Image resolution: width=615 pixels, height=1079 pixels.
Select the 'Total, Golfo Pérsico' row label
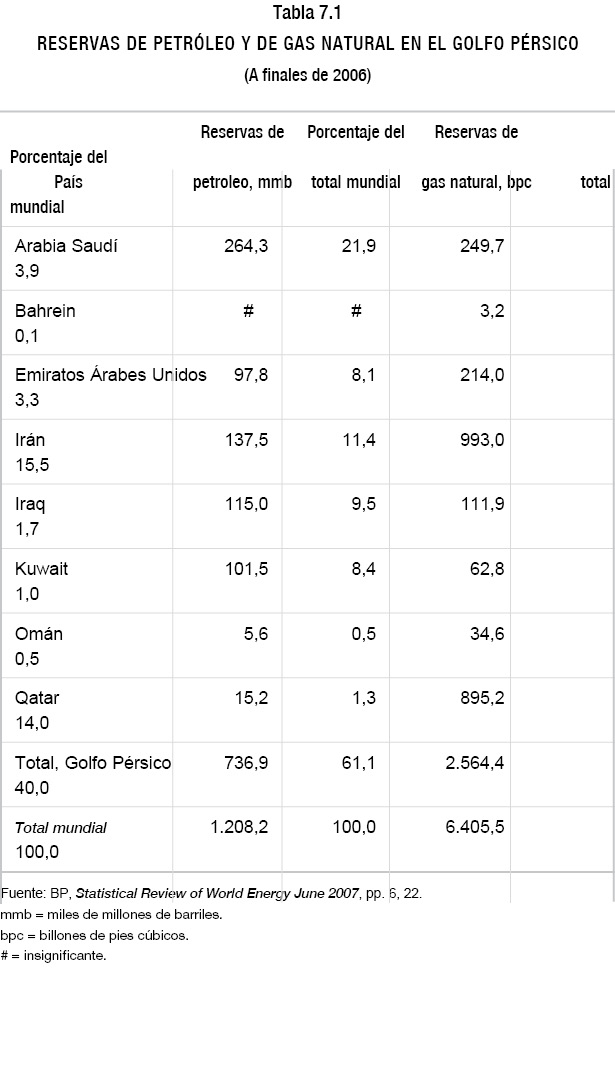coord(93,763)
